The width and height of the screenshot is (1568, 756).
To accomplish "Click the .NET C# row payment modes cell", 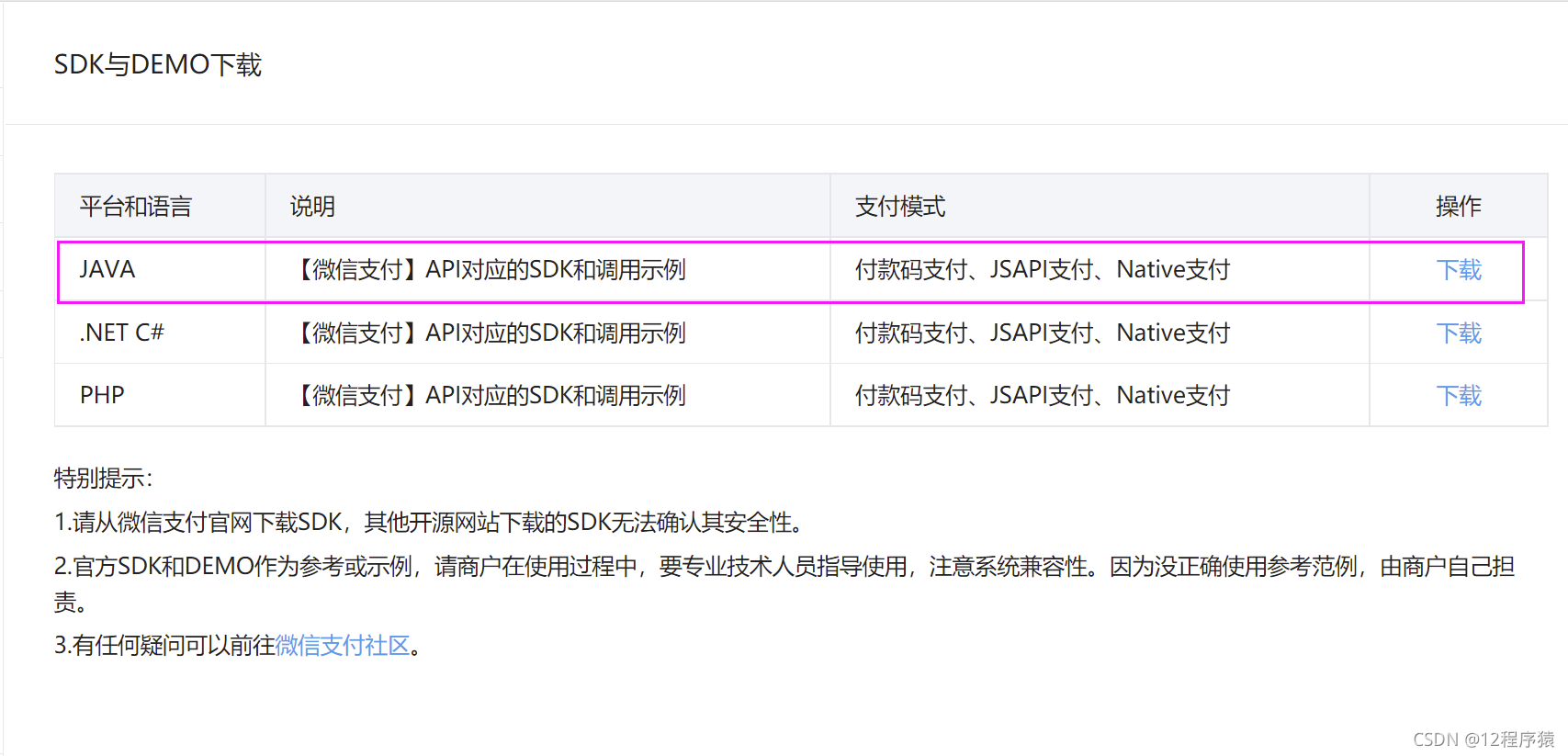I will click(x=1100, y=333).
